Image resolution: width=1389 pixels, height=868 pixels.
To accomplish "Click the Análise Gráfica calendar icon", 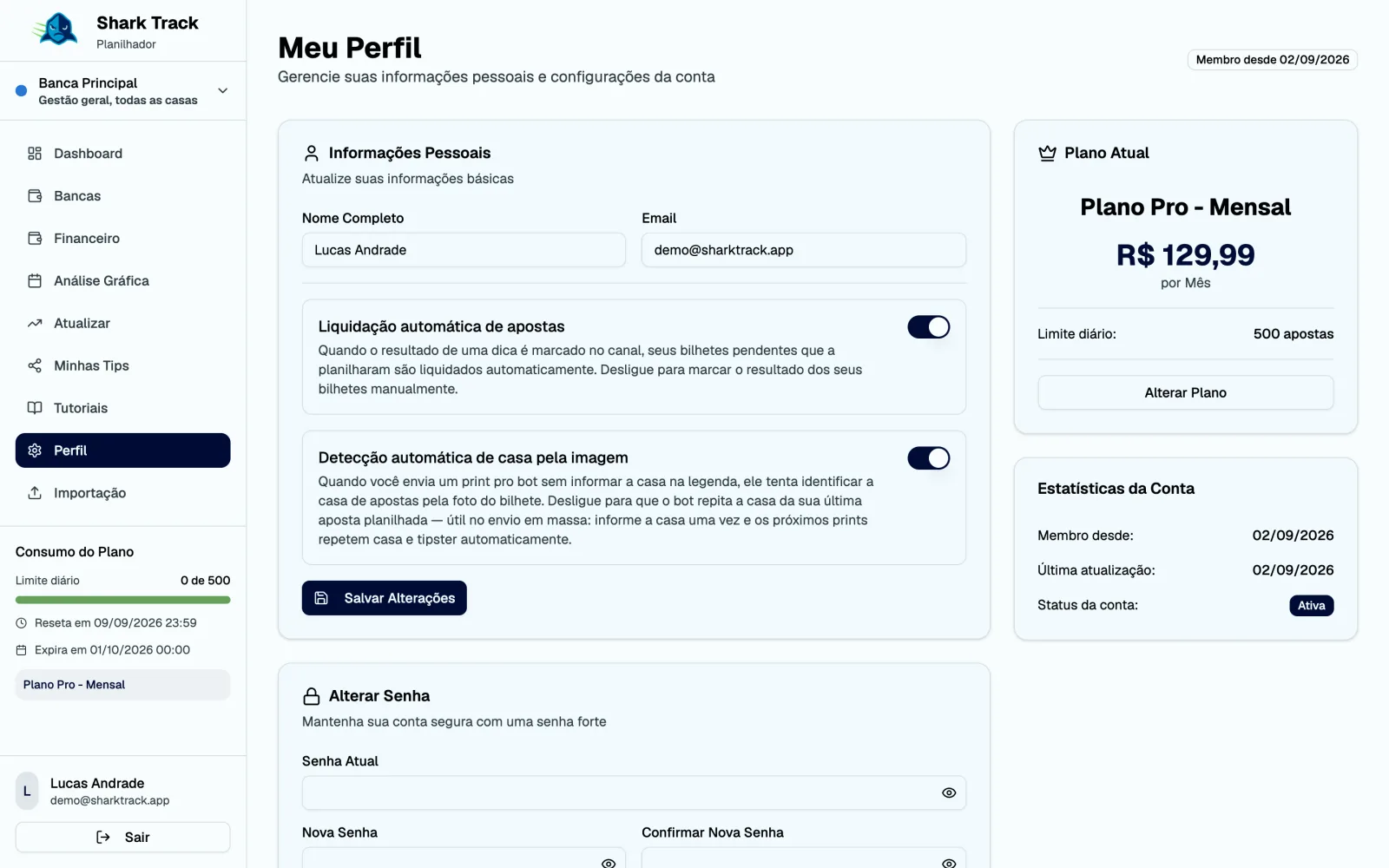I will pos(35,281).
